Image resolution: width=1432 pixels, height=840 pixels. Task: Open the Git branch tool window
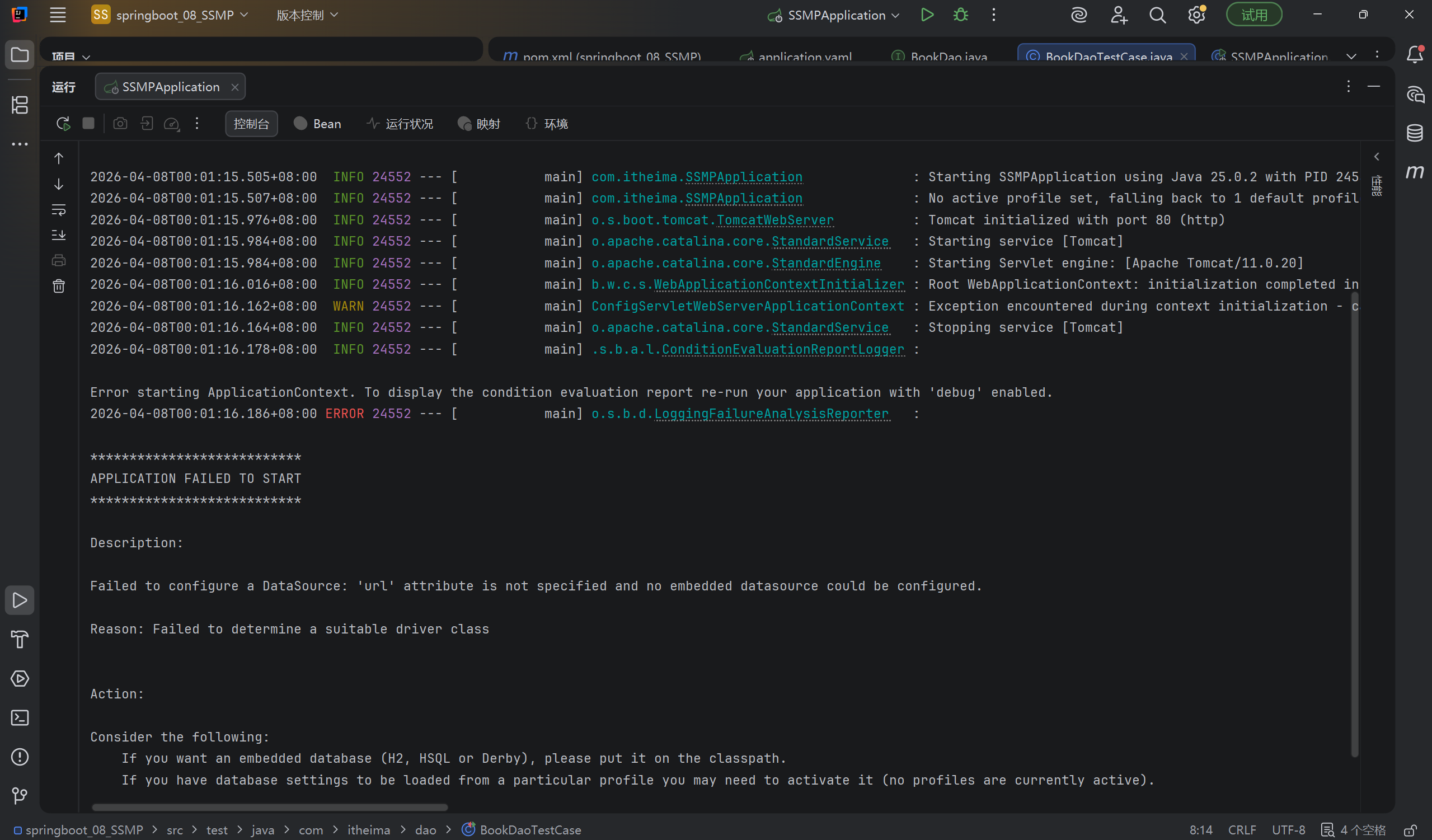pyautogui.click(x=20, y=796)
